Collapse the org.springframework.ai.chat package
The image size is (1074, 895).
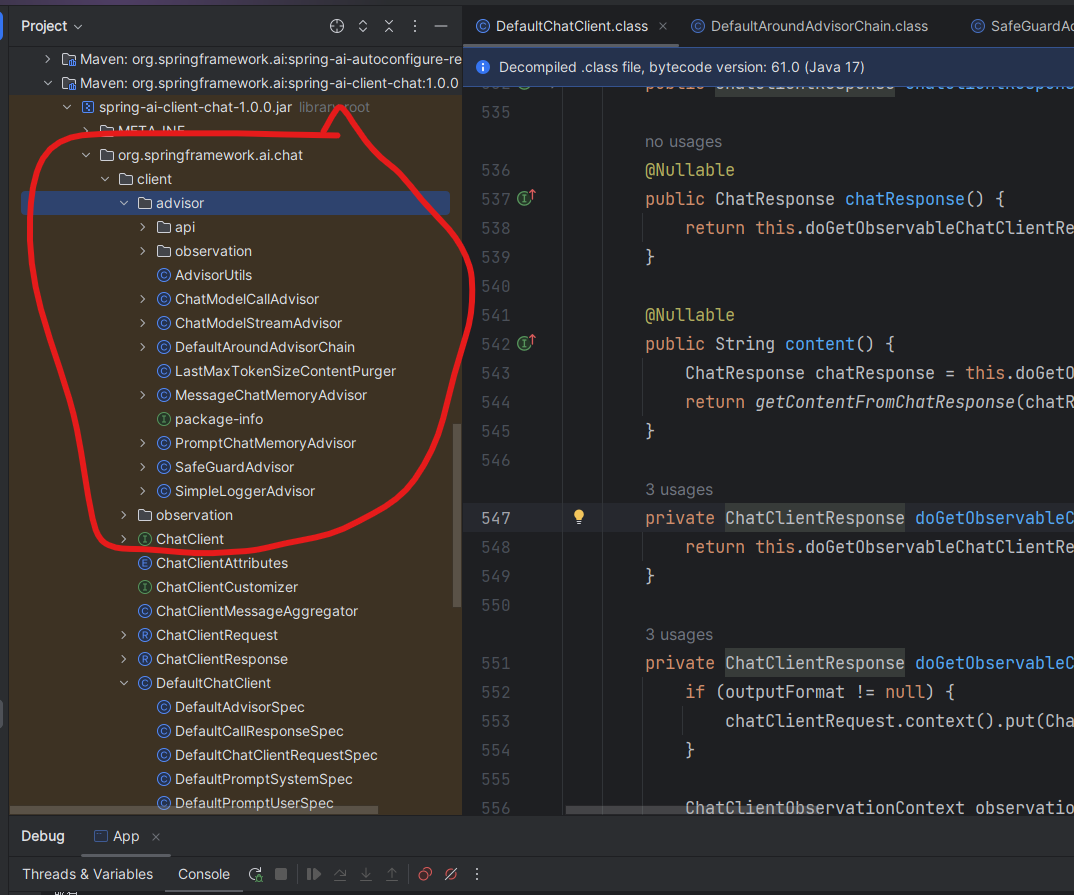[x=86, y=155]
